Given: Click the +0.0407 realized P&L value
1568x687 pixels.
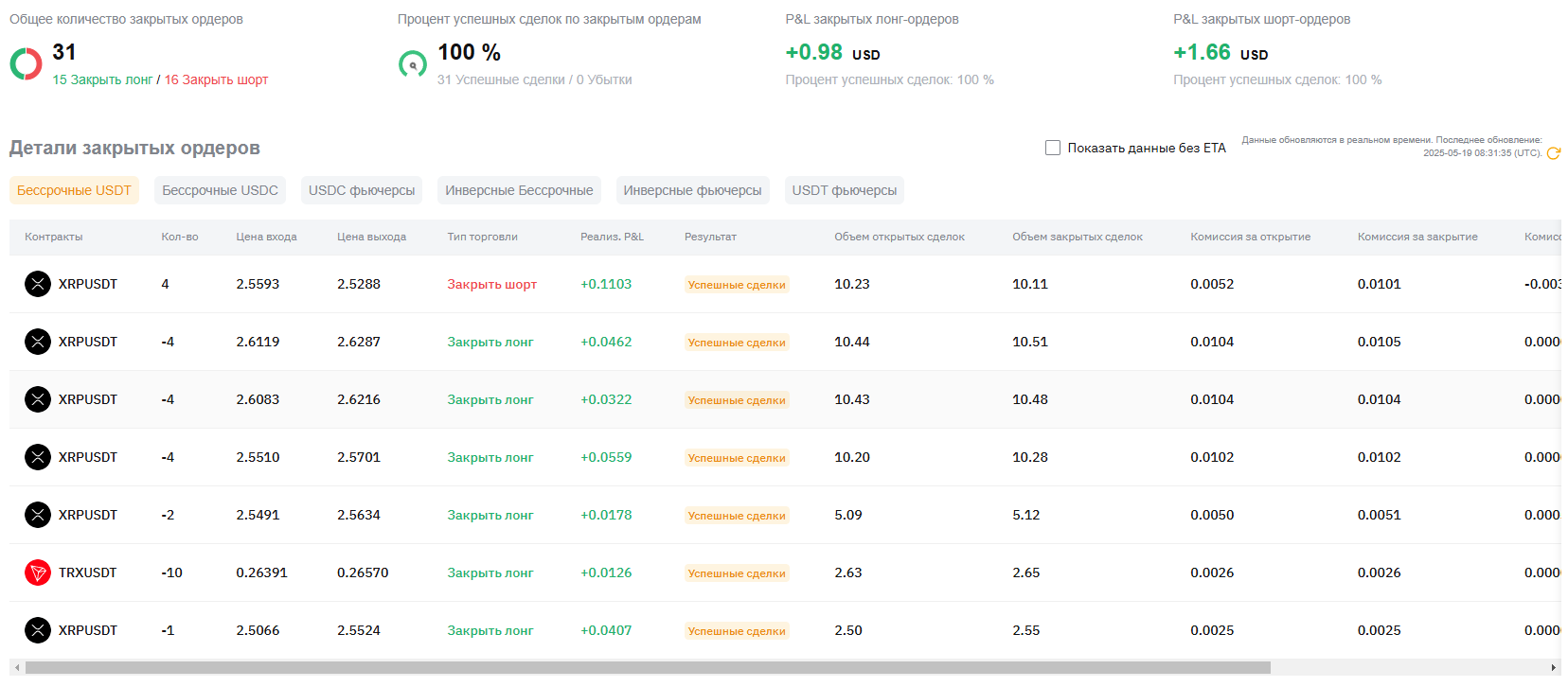Looking at the screenshot, I should pos(606,630).
